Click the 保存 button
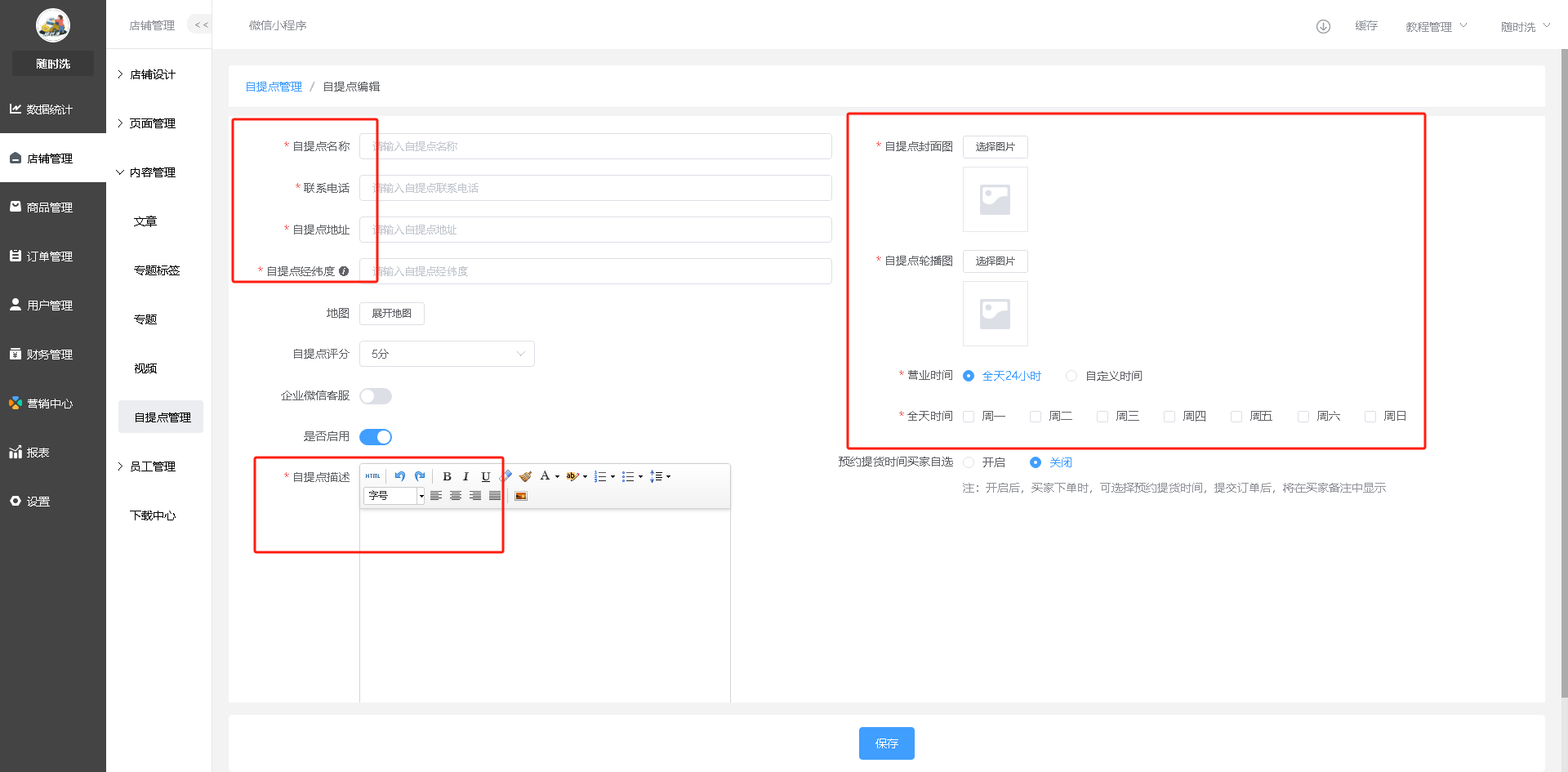Image resolution: width=1568 pixels, height=772 pixels. click(886, 743)
